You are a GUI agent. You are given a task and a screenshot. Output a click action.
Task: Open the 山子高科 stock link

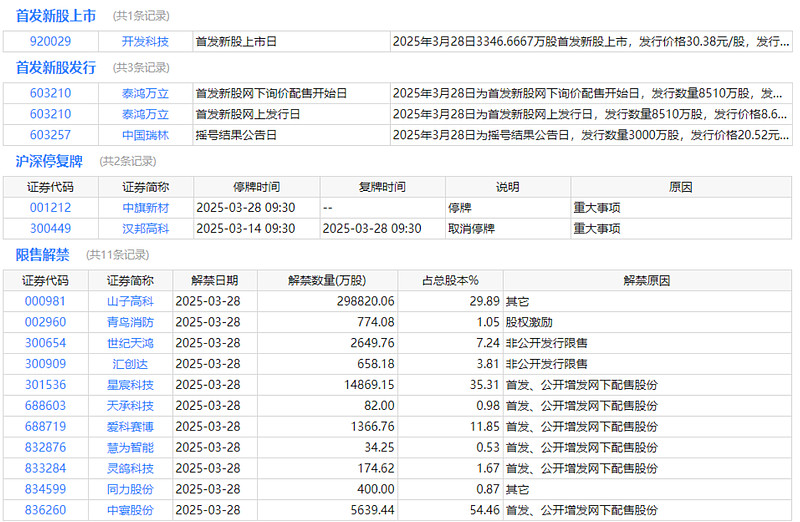[x=130, y=301]
